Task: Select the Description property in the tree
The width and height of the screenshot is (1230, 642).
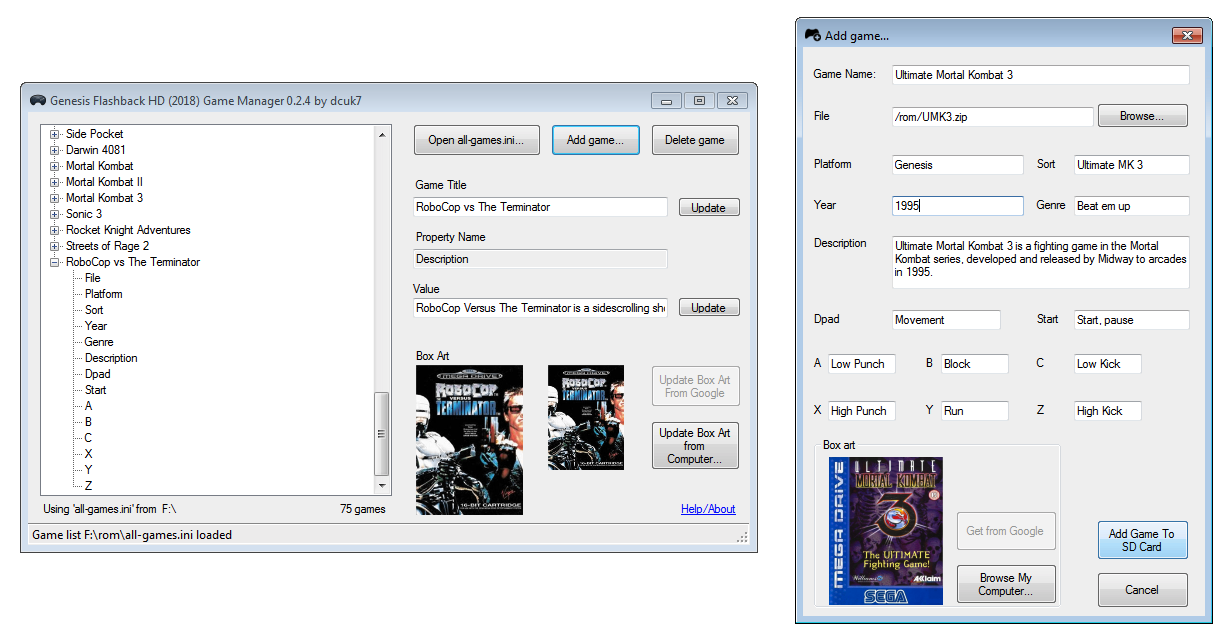Action: pyautogui.click(x=111, y=358)
